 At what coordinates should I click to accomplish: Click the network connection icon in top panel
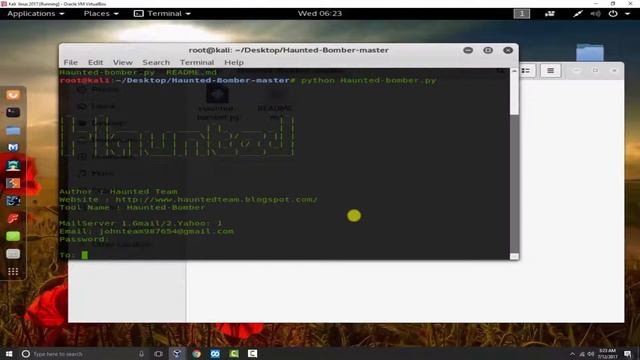(578, 13)
